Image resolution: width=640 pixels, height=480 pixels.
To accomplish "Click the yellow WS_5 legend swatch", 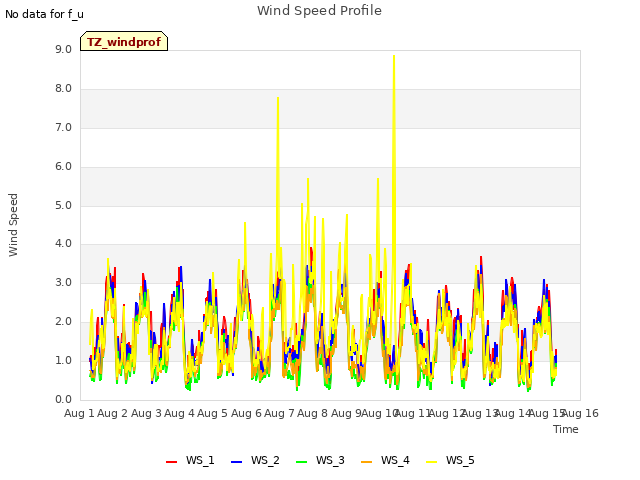I will click(431, 462).
